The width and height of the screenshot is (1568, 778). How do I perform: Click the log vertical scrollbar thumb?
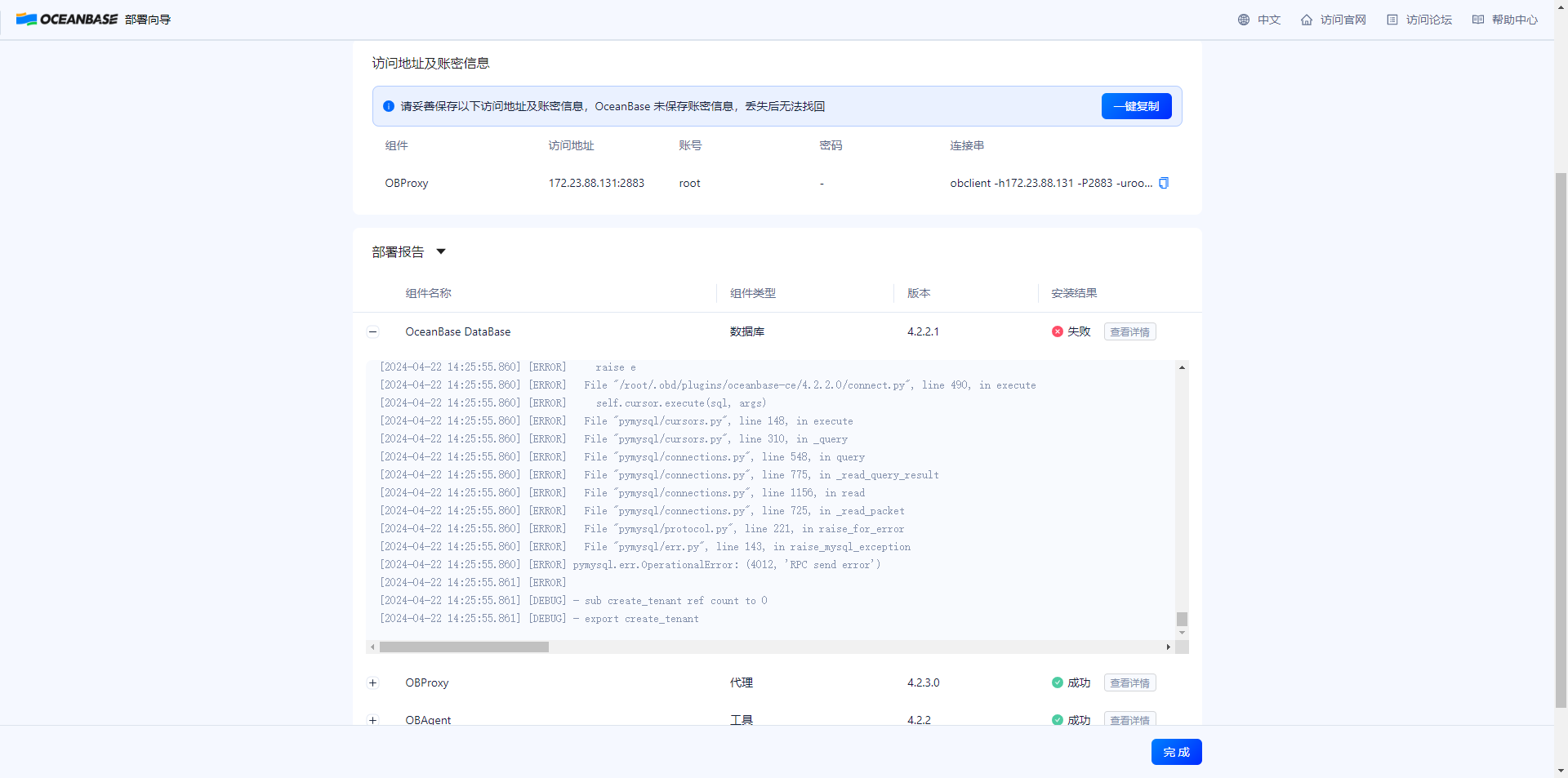pyautogui.click(x=1182, y=619)
